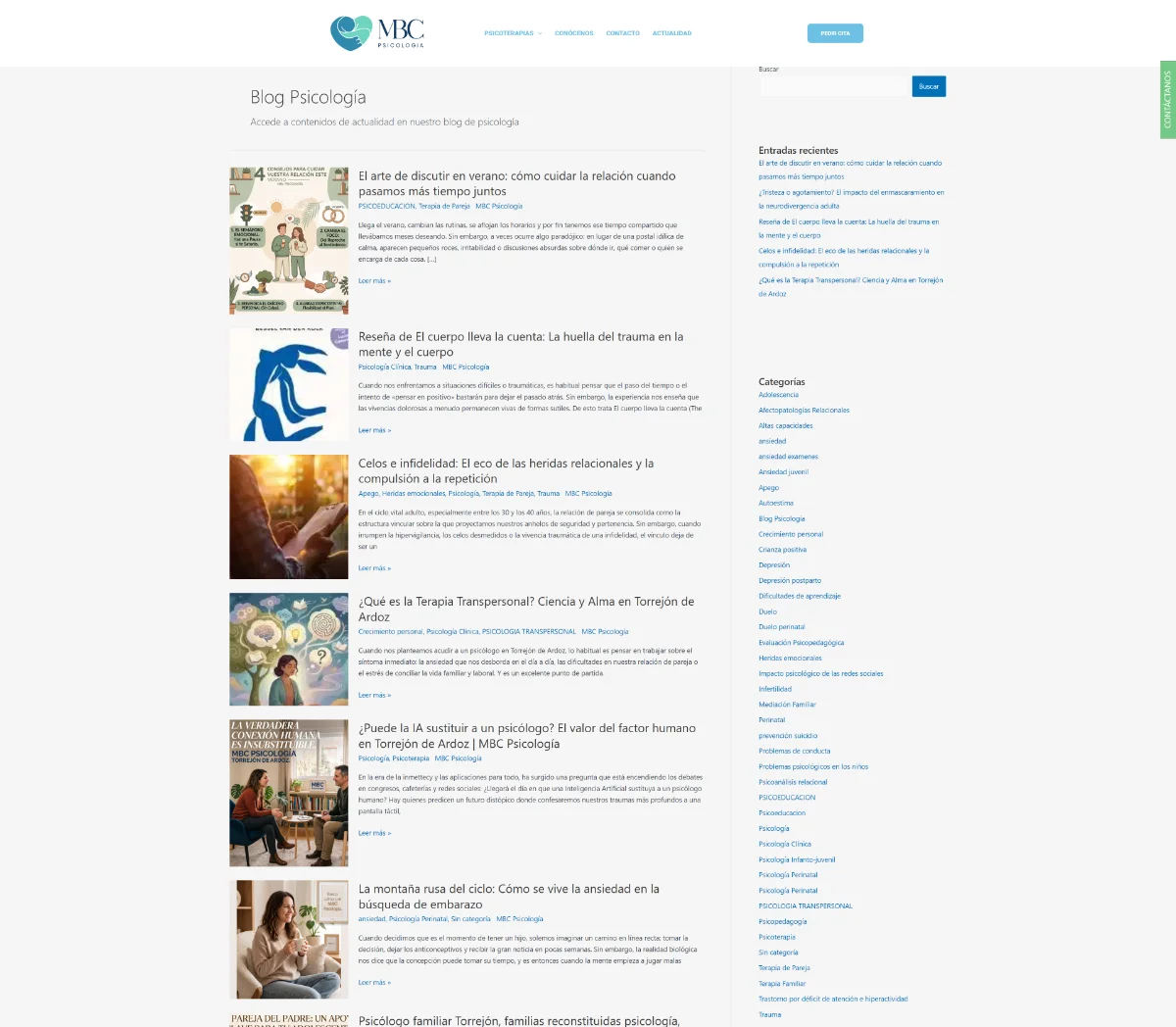Viewport: 1176px width, 1027px height.
Task: Open the Actualidad menu item
Action: tap(672, 33)
